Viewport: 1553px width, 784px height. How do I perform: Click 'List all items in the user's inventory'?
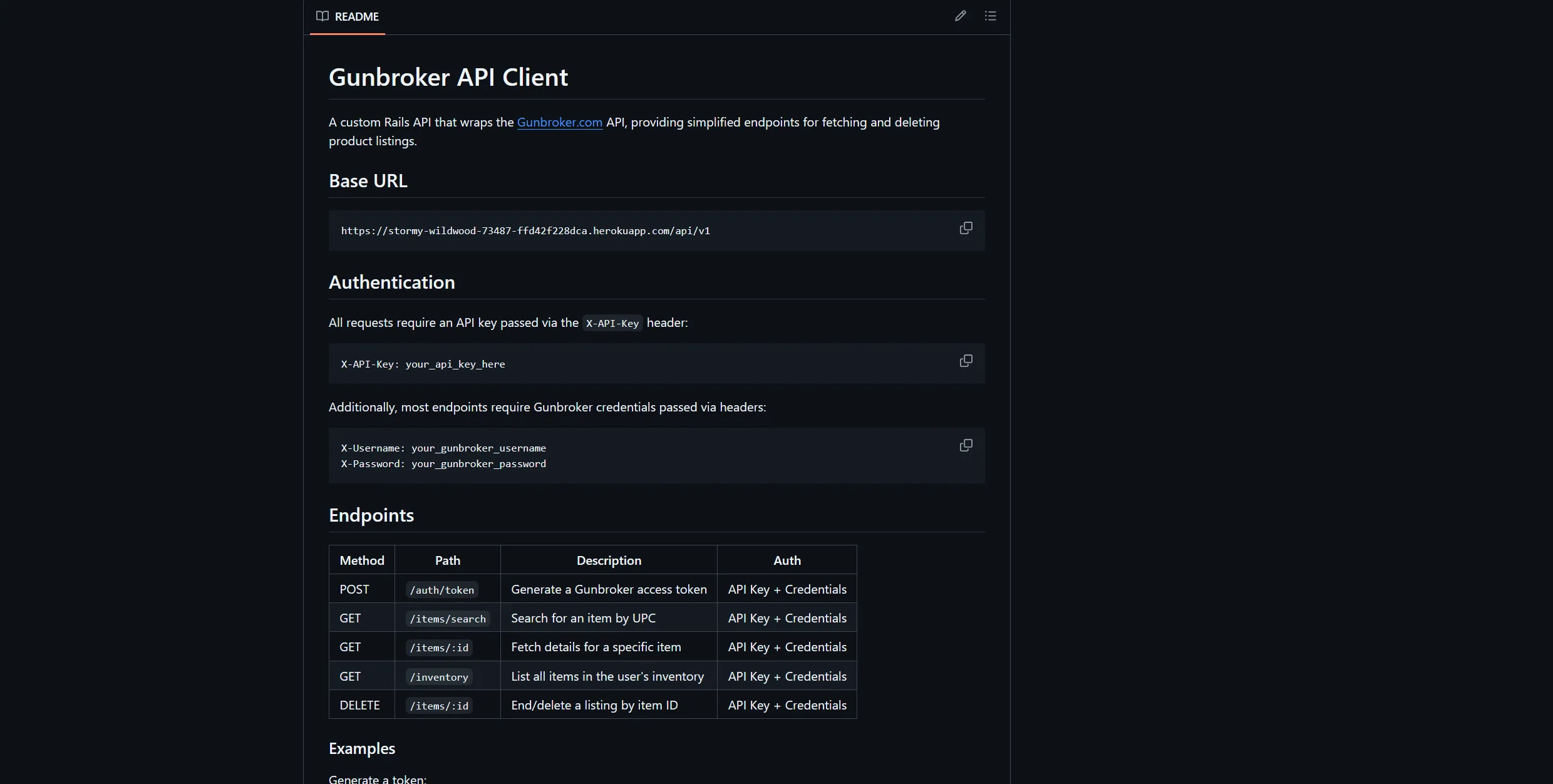click(607, 676)
